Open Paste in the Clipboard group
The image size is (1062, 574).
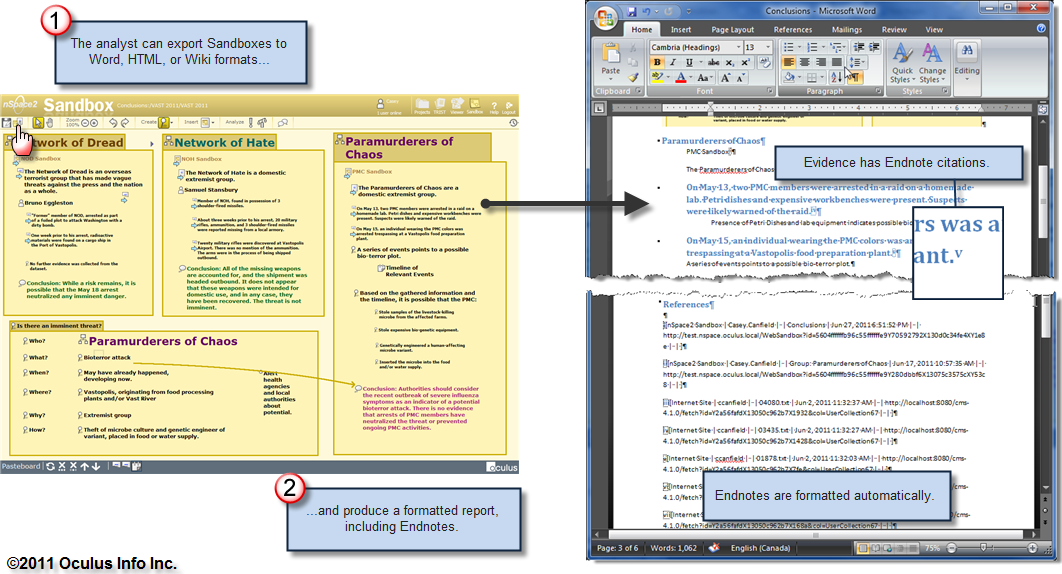point(611,61)
